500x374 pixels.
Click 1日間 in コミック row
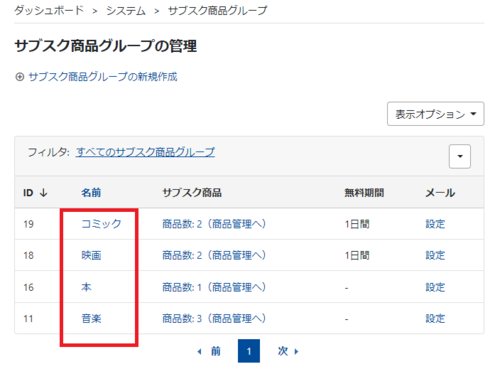pos(357,224)
